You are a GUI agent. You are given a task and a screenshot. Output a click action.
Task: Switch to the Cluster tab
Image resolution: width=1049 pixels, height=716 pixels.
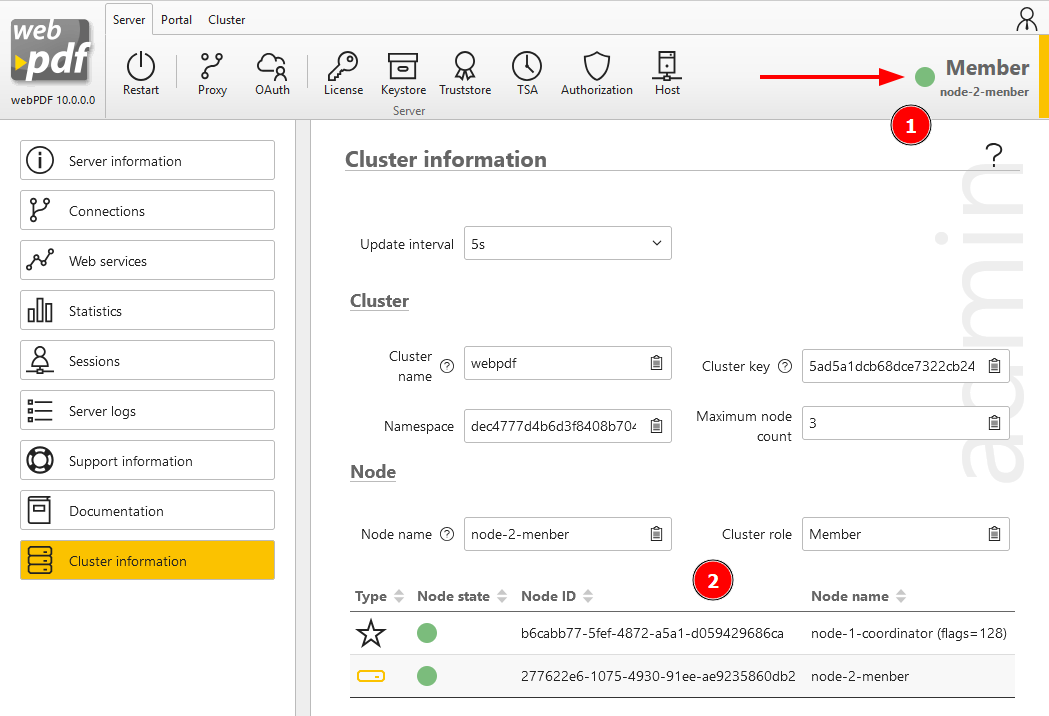(226, 19)
